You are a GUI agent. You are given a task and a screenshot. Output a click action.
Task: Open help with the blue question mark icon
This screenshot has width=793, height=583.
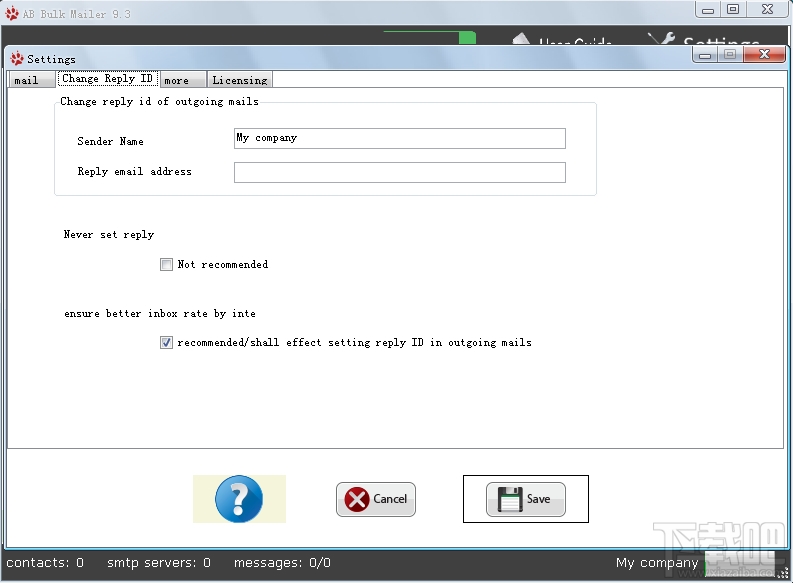[x=239, y=499]
